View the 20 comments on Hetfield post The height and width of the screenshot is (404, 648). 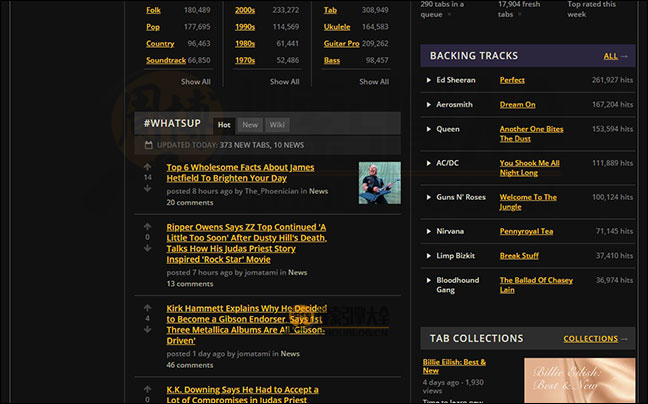[190, 202]
